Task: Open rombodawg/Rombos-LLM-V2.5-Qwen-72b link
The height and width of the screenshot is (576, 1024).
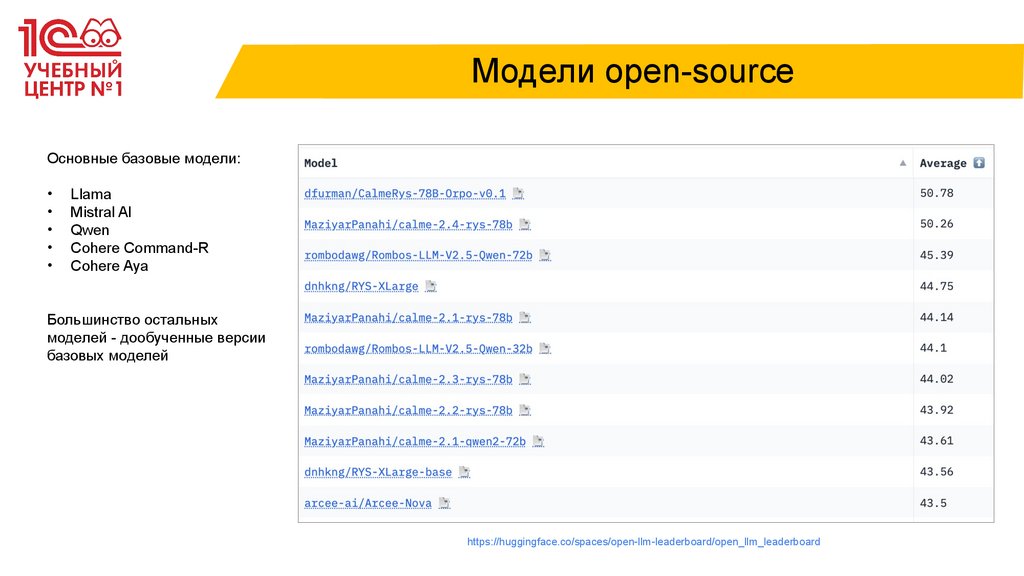Action: coord(418,255)
